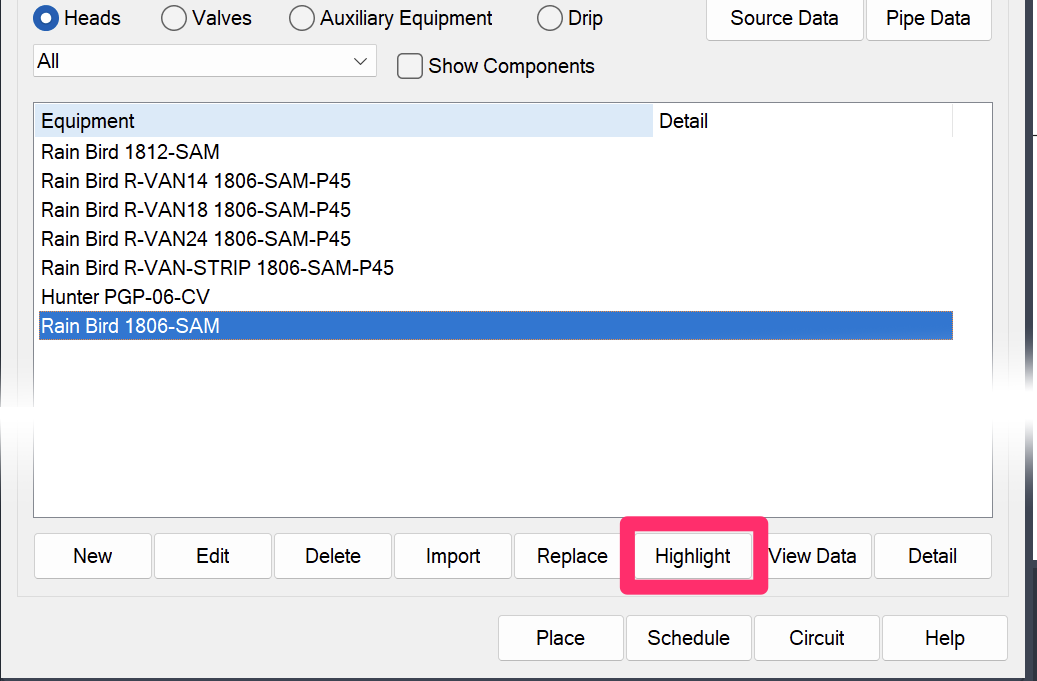Screen dimensions: 1037x681
Task: Click the Edit button
Action: [213, 556]
